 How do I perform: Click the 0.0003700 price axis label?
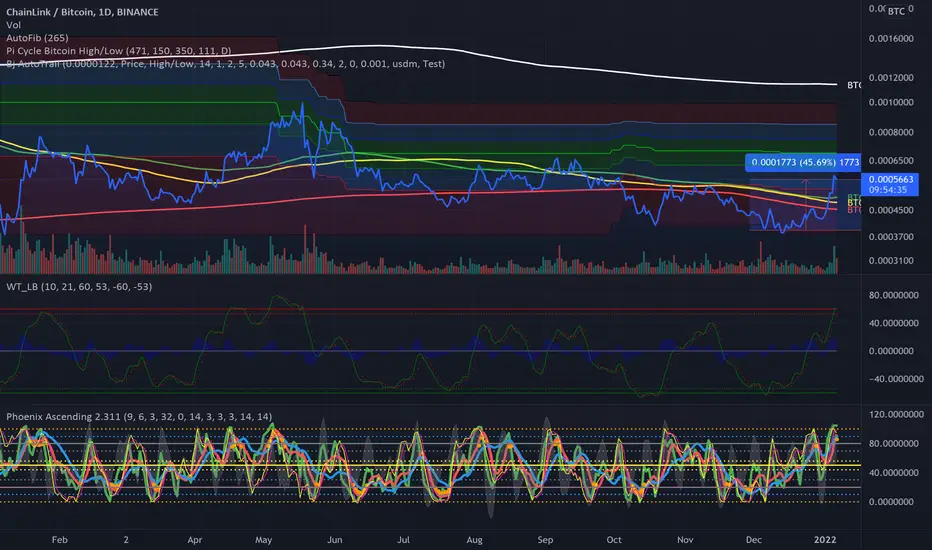click(891, 237)
